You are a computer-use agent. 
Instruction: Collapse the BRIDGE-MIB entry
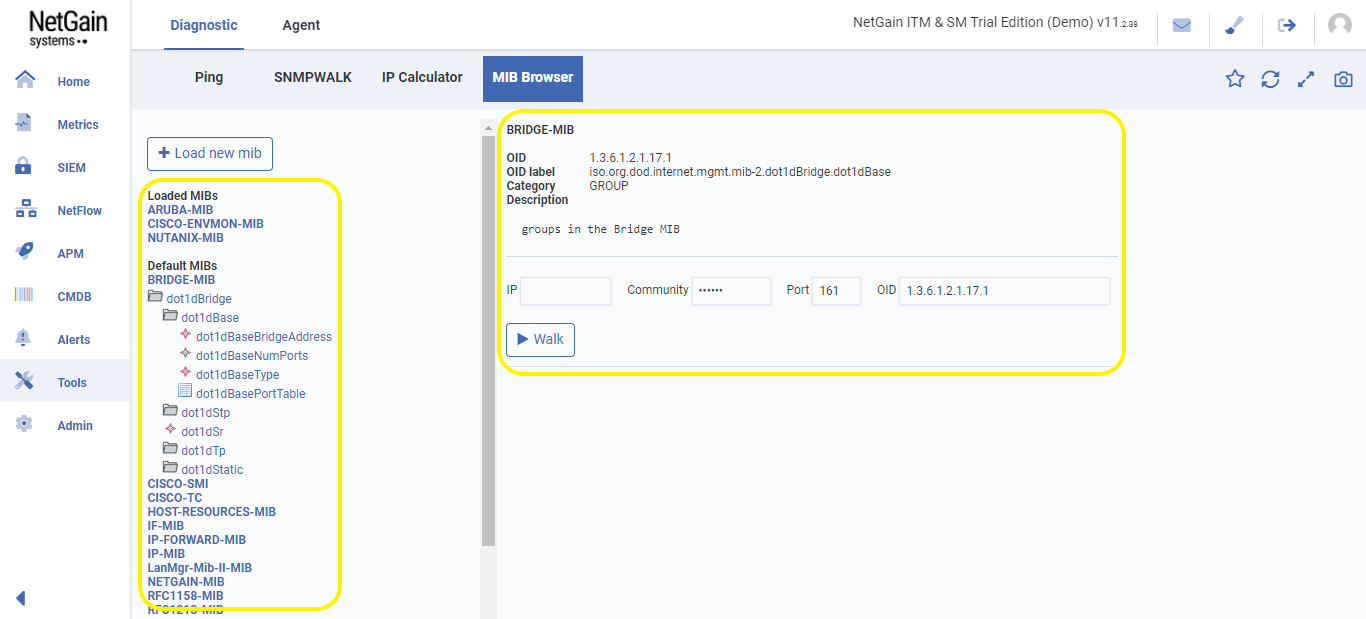point(181,280)
